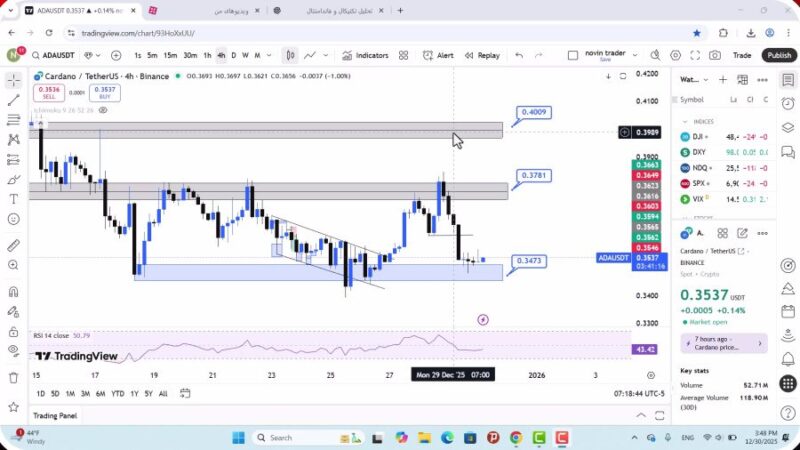Click the undo arrow in toolbar
The width and height of the screenshot is (800, 450).
click(519, 55)
